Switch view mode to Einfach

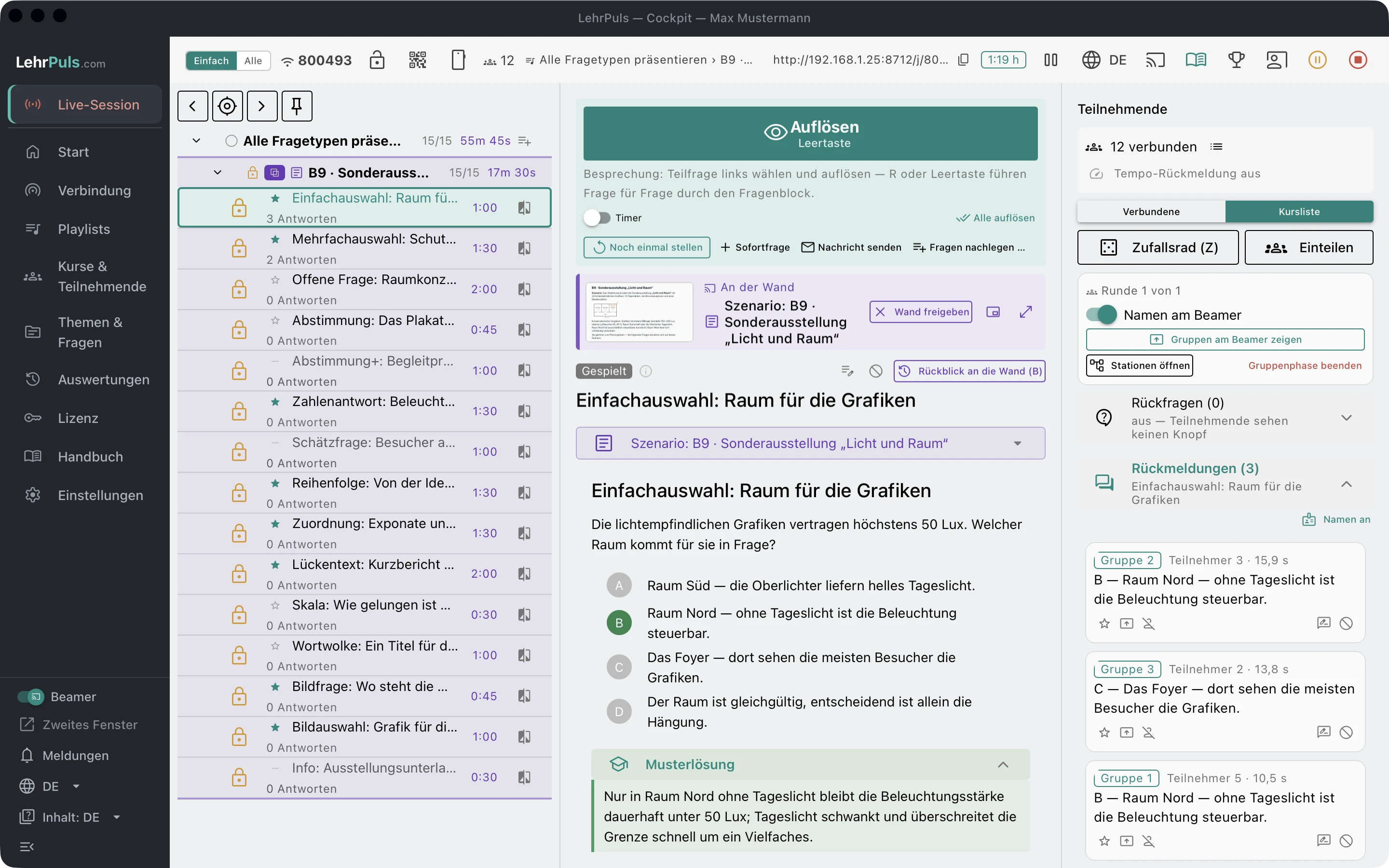pos(211,60)
